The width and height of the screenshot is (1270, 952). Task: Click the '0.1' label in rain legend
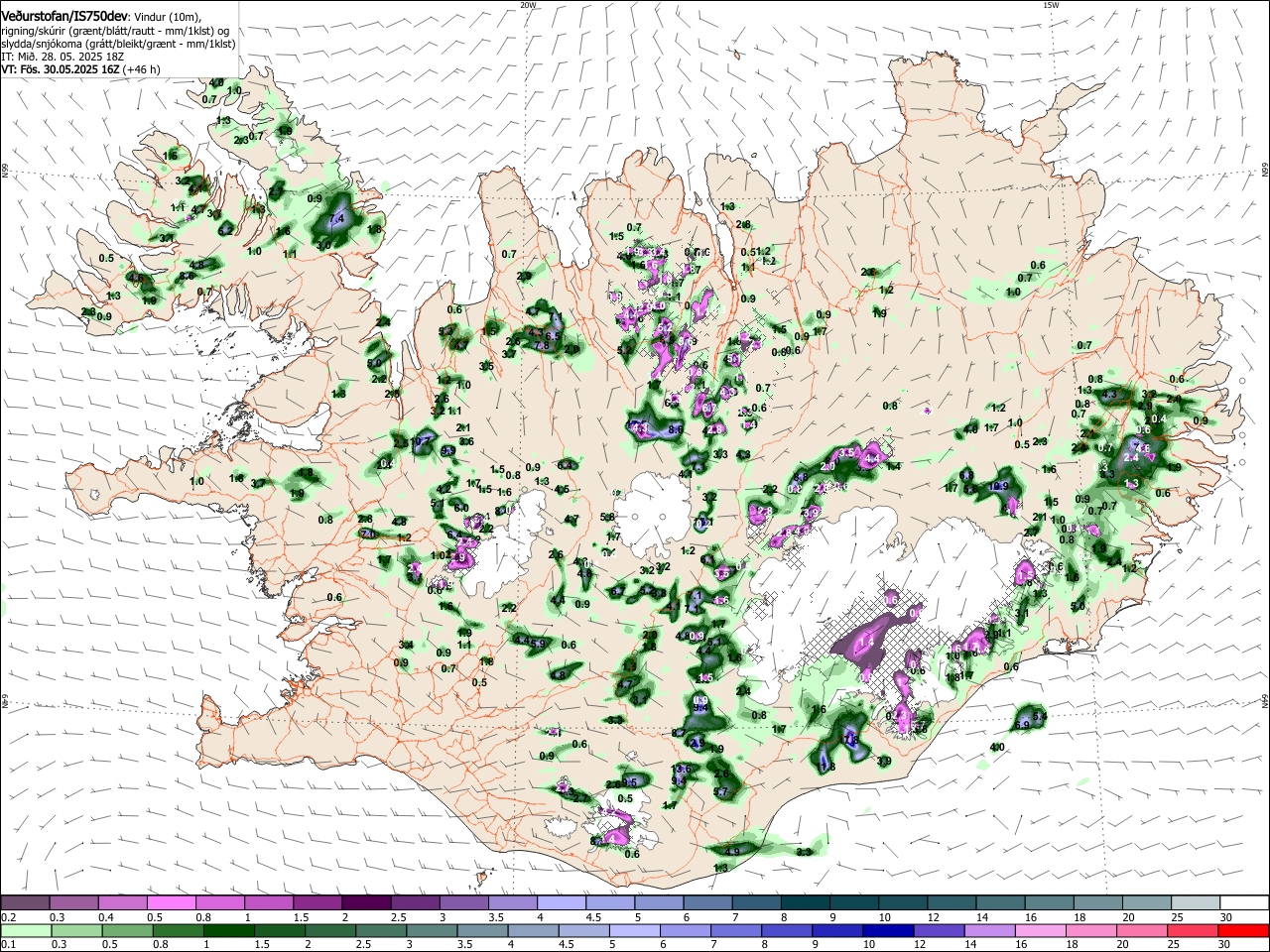coord(8,944)
